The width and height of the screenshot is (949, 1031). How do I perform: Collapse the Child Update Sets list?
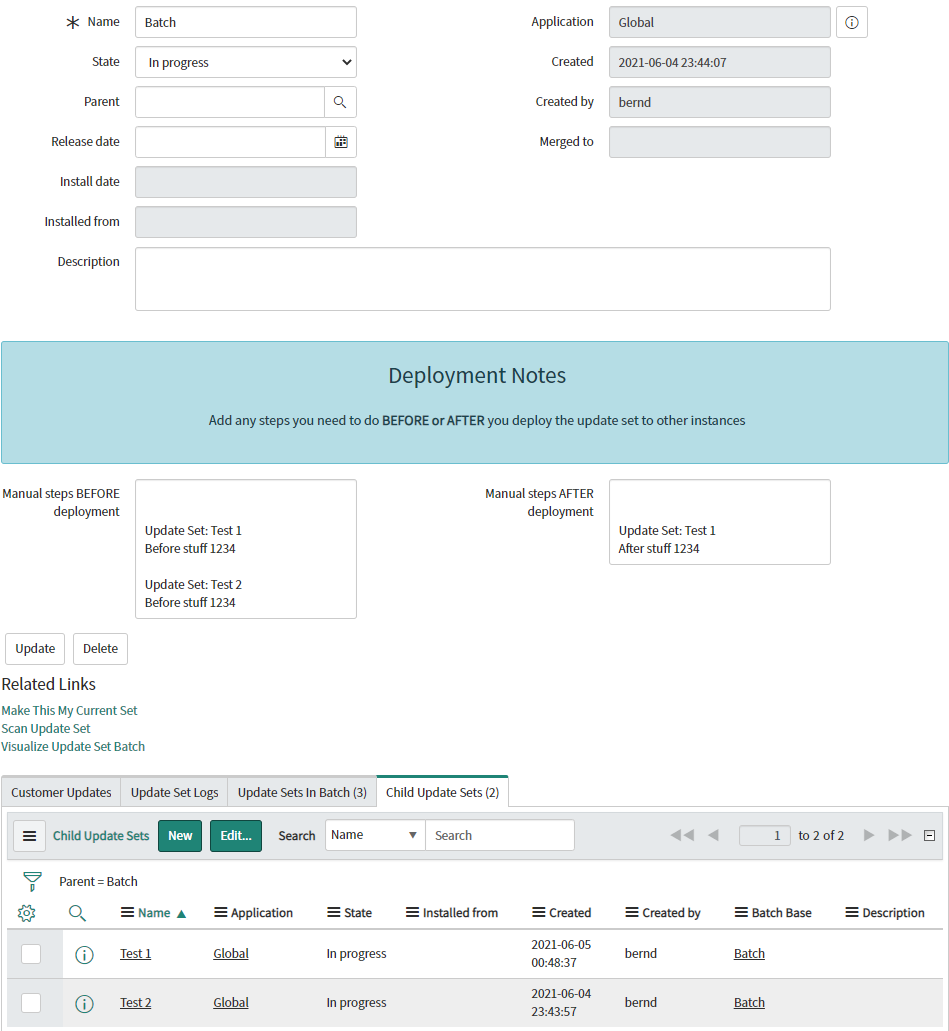point(929,836)
